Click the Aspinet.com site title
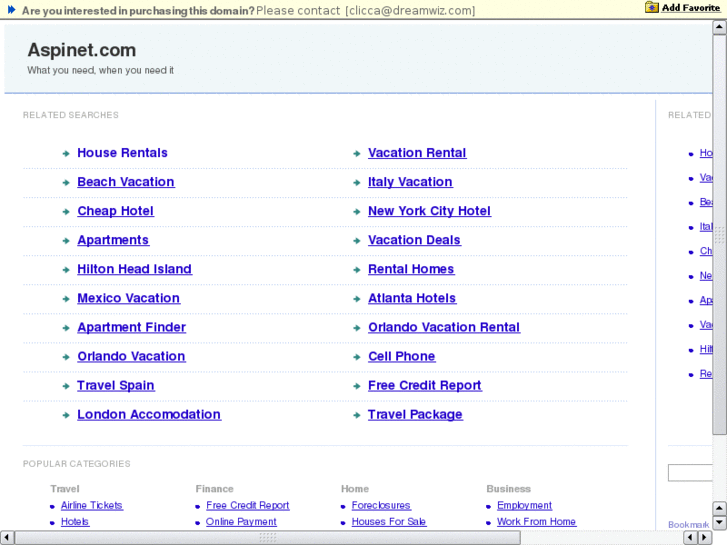This screenshot has height=545, width=727. click(82, 50)
